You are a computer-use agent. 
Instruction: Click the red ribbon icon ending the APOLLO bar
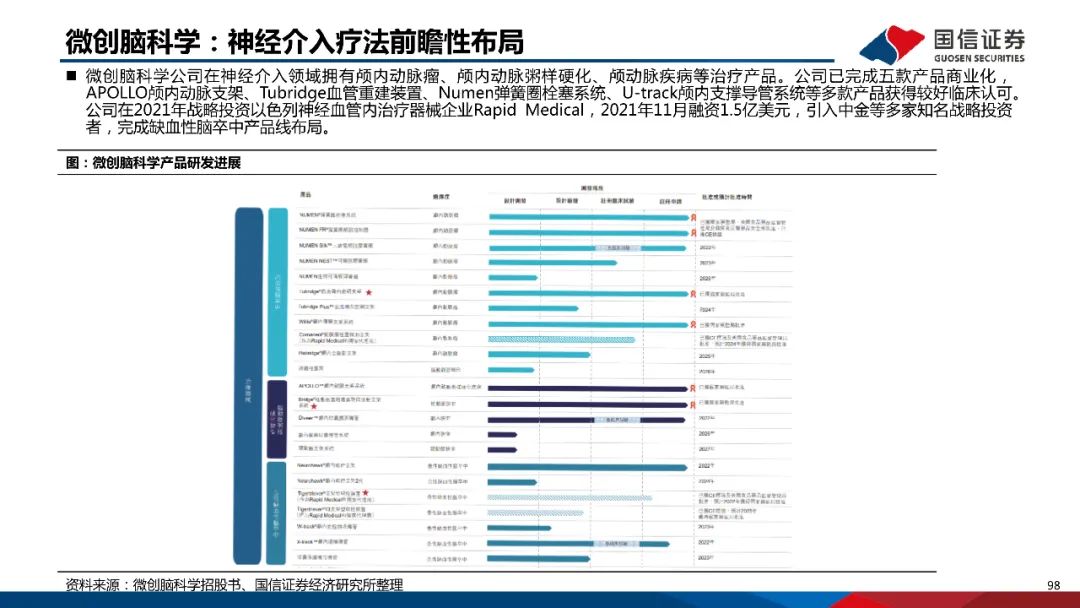(x=692, y=388)
